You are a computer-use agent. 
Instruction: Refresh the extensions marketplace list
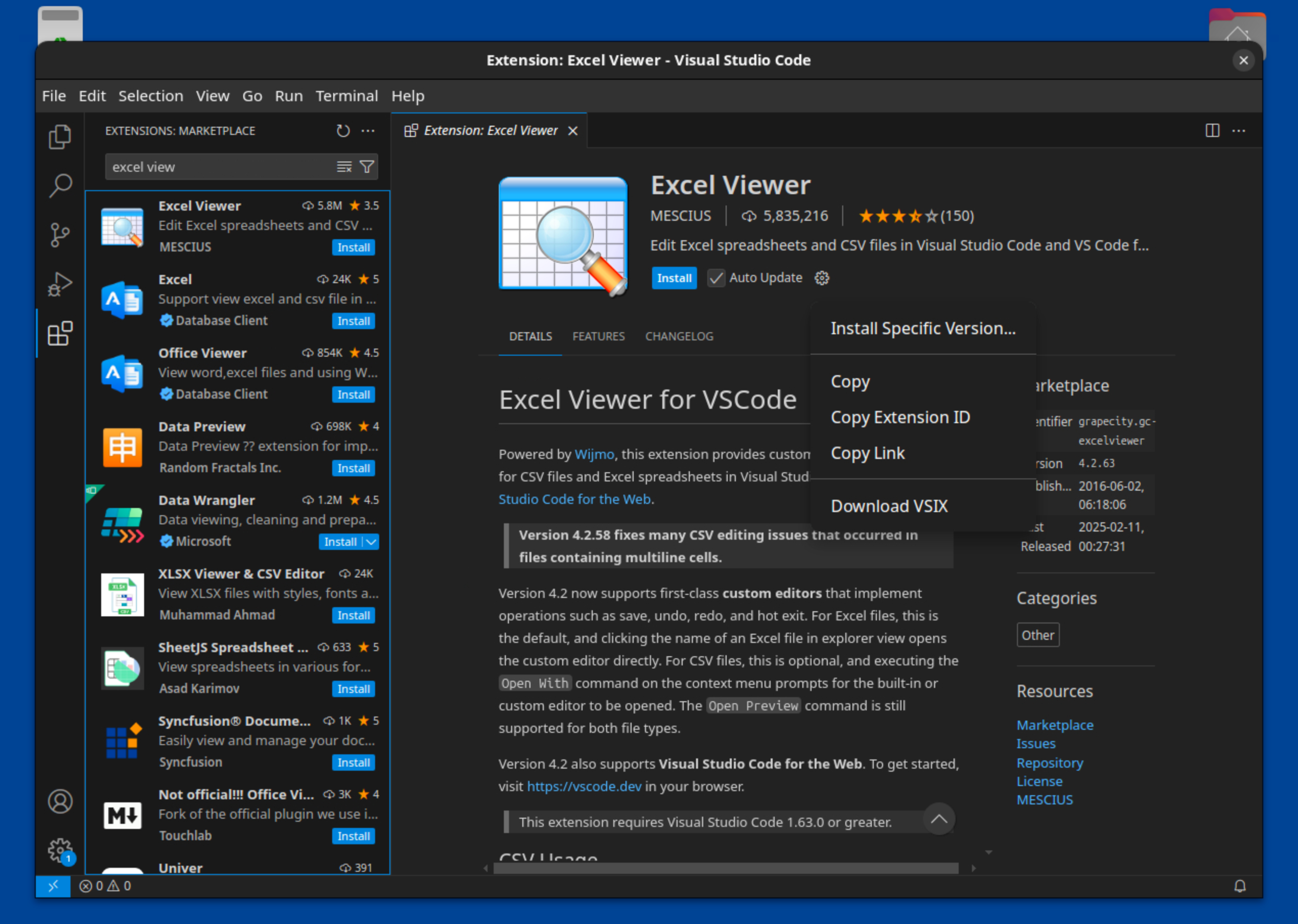pyautogui.click(x=343, y=131)
